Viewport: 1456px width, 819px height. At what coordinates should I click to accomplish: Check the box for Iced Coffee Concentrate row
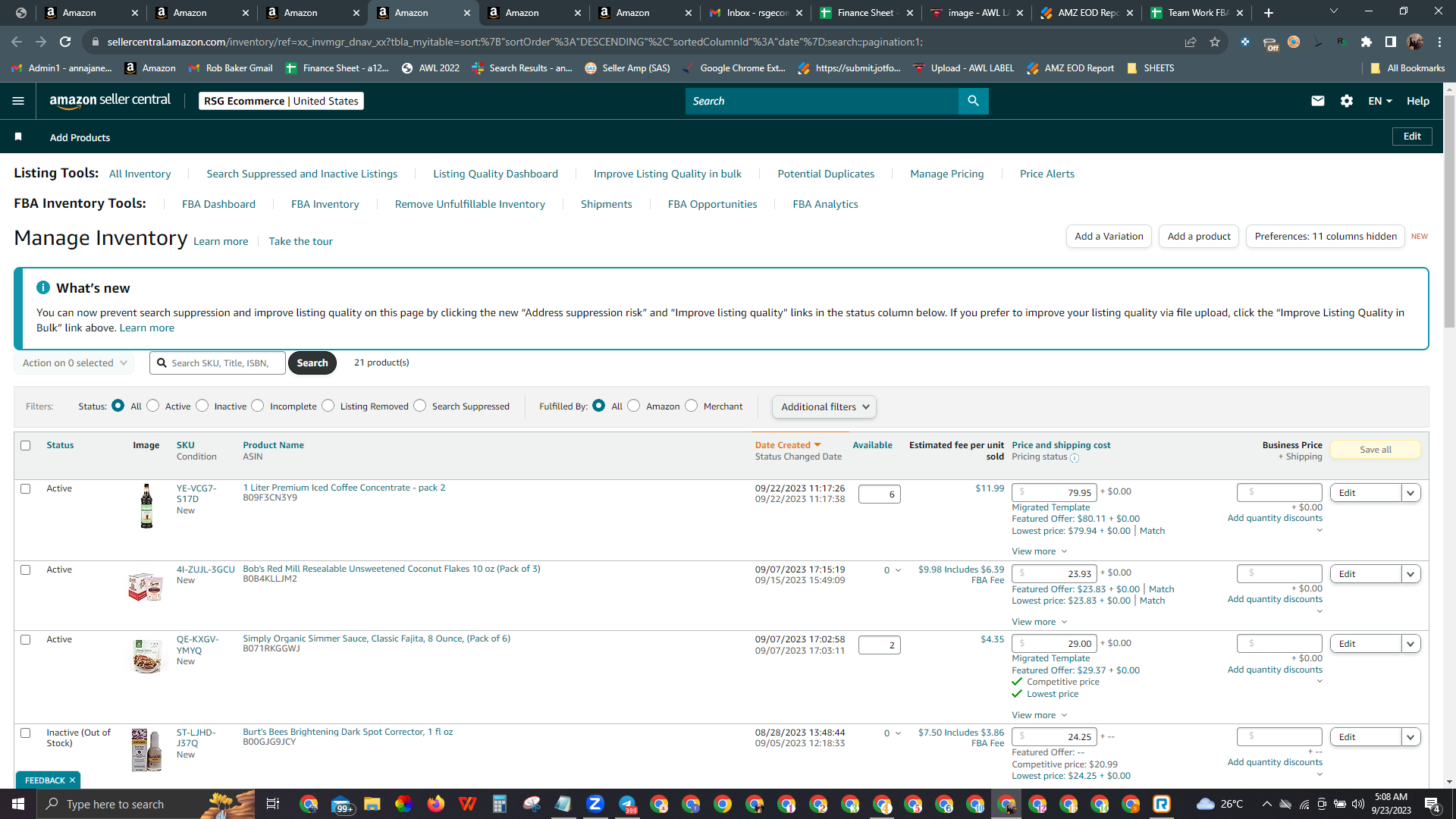pos(25,489)
